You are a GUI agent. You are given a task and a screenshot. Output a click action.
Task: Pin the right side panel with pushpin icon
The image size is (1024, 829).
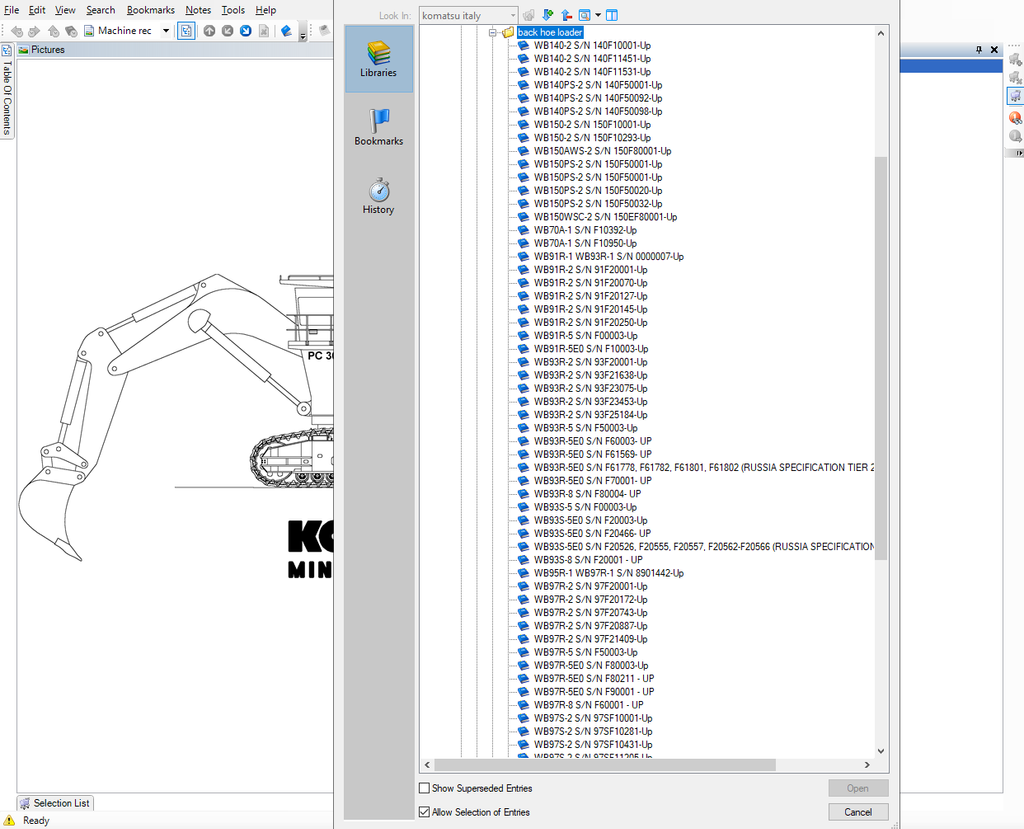point(979,50)
